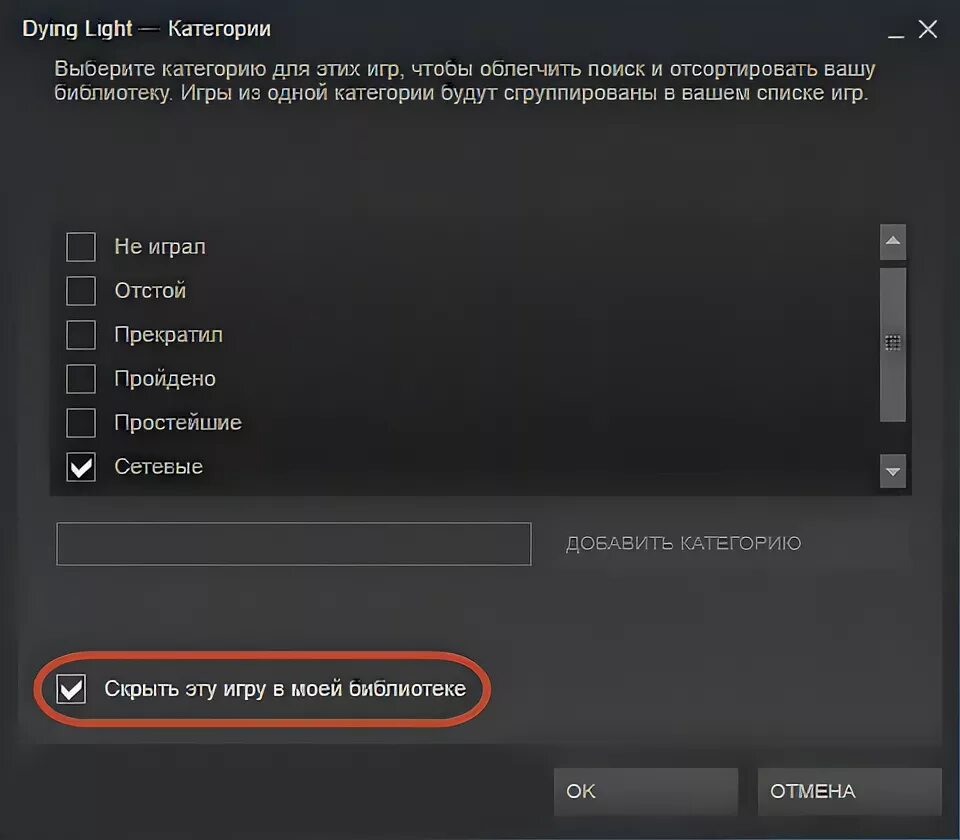Cancel with the "ОТМЕНА" button
Image resolution: width=960 pixels, height=840 pixels.
[x=849, y=792]
